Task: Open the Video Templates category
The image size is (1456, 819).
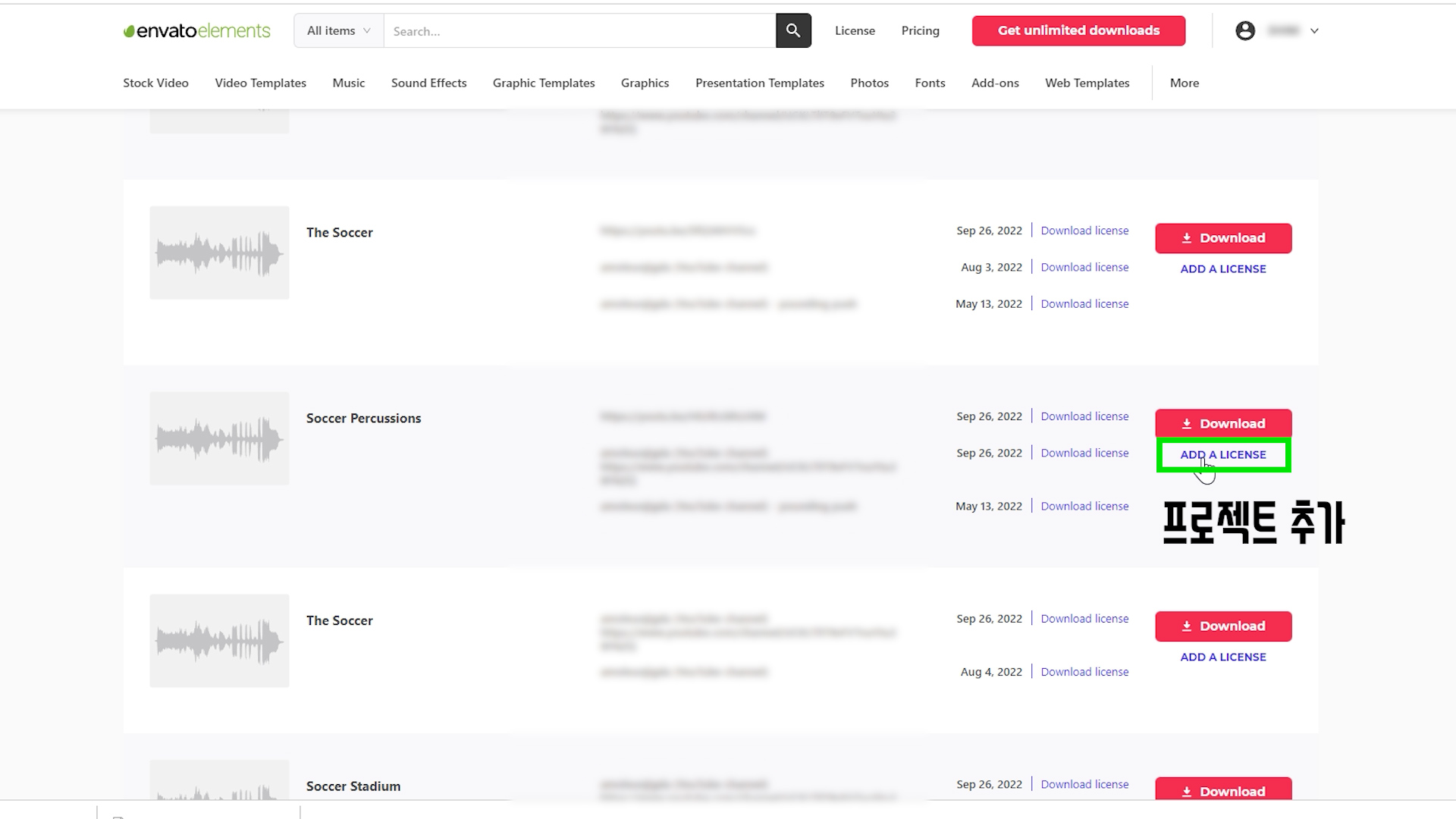Action: [260, 83]
